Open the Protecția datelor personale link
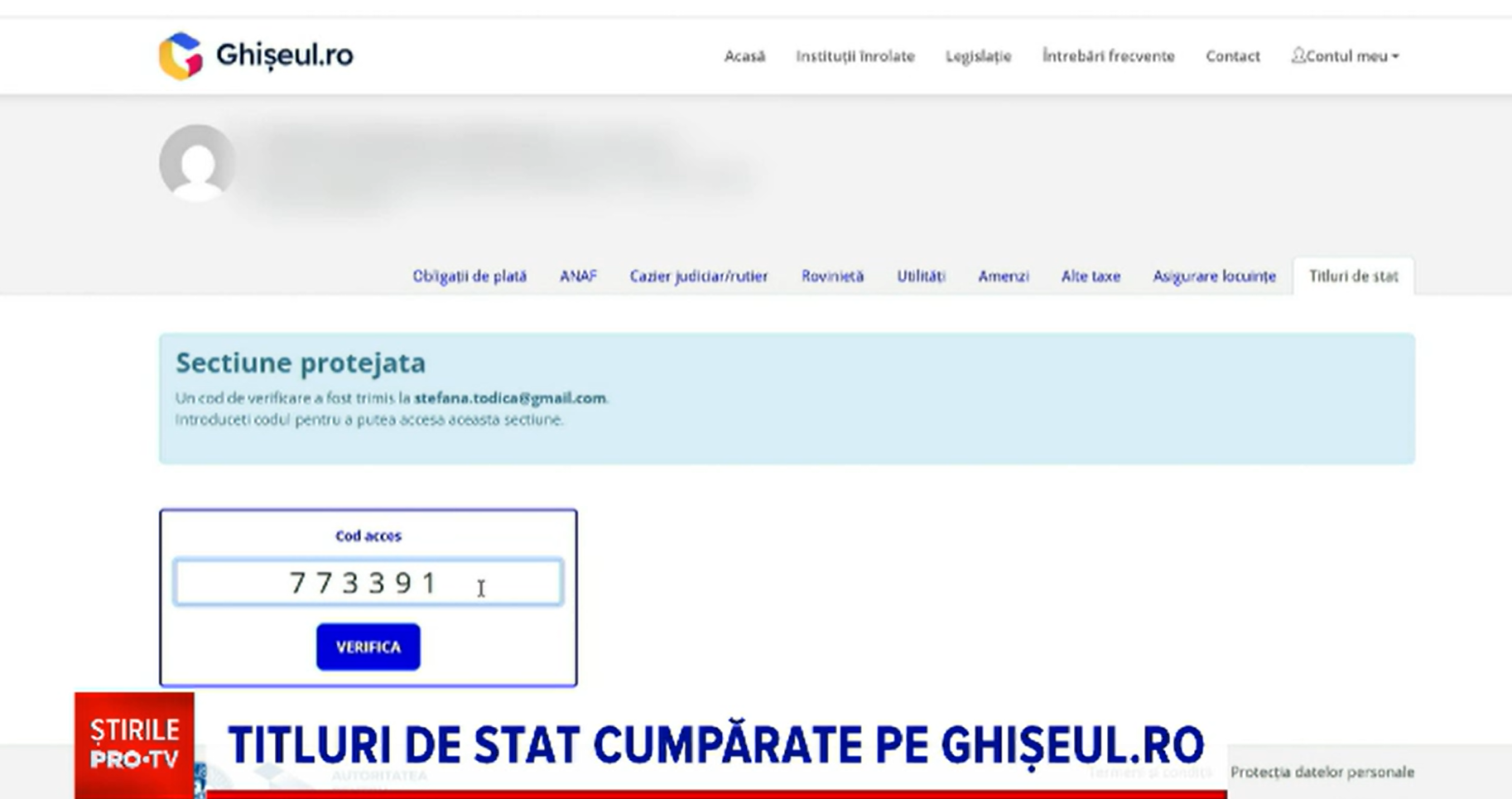 pyautogui.click(x=1322, y=772)
